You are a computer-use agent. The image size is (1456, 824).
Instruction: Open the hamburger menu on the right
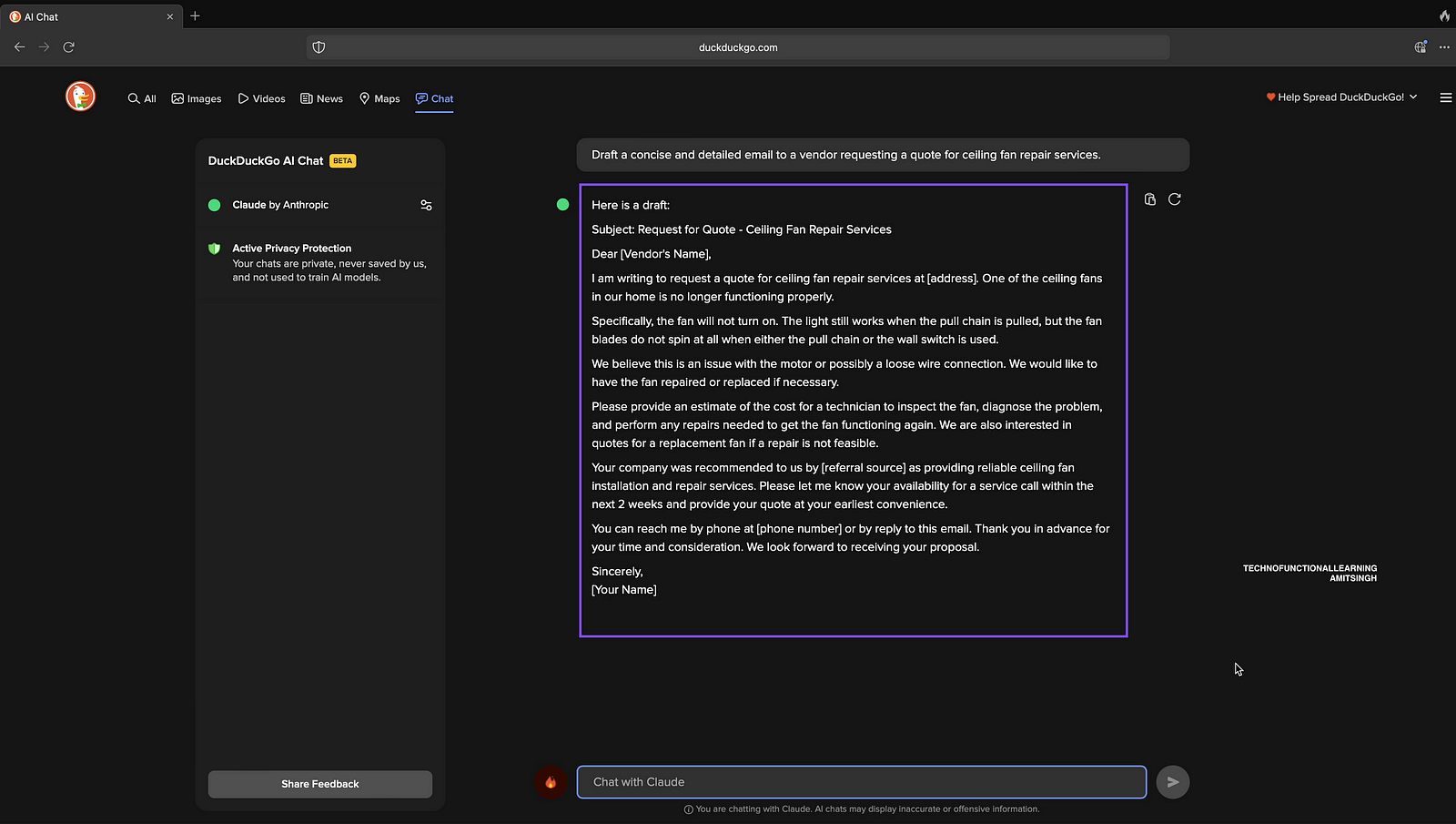tap(1445, 97)
